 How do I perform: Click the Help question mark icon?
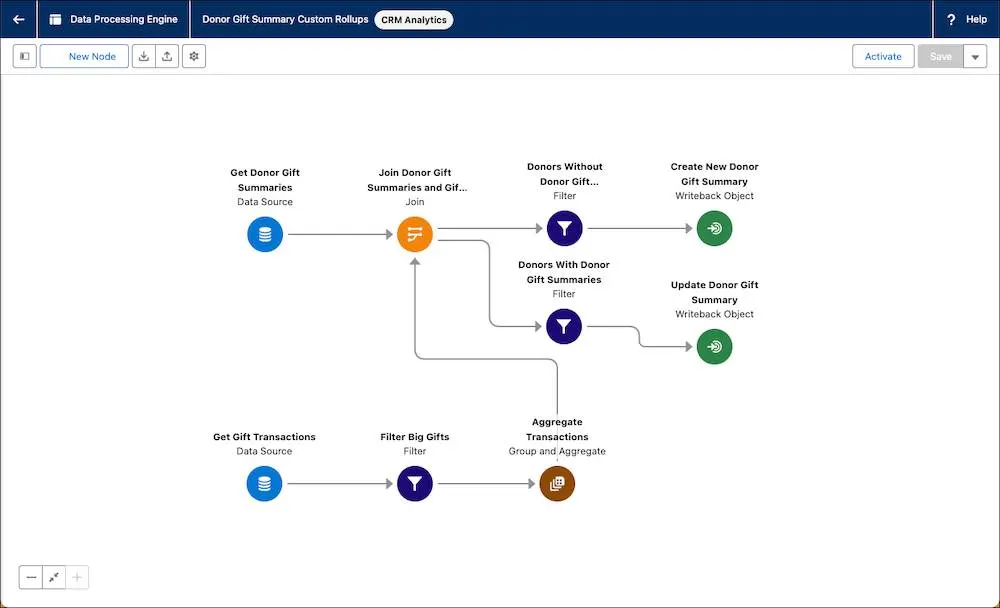951,19
